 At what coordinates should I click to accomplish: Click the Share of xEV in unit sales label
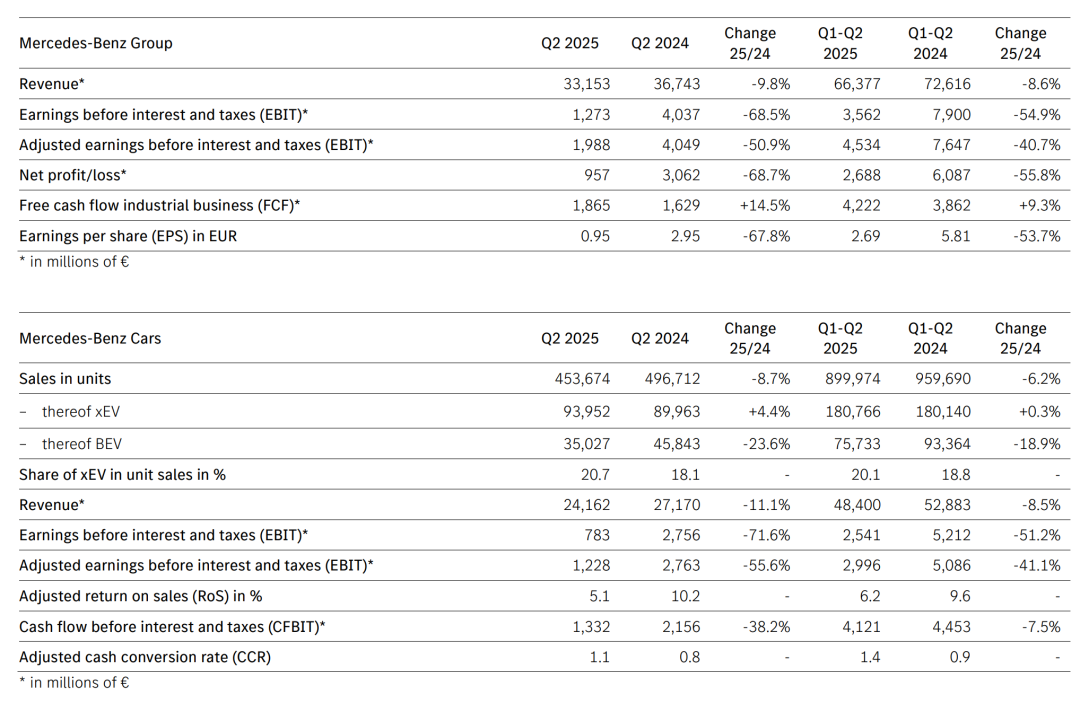122,474
